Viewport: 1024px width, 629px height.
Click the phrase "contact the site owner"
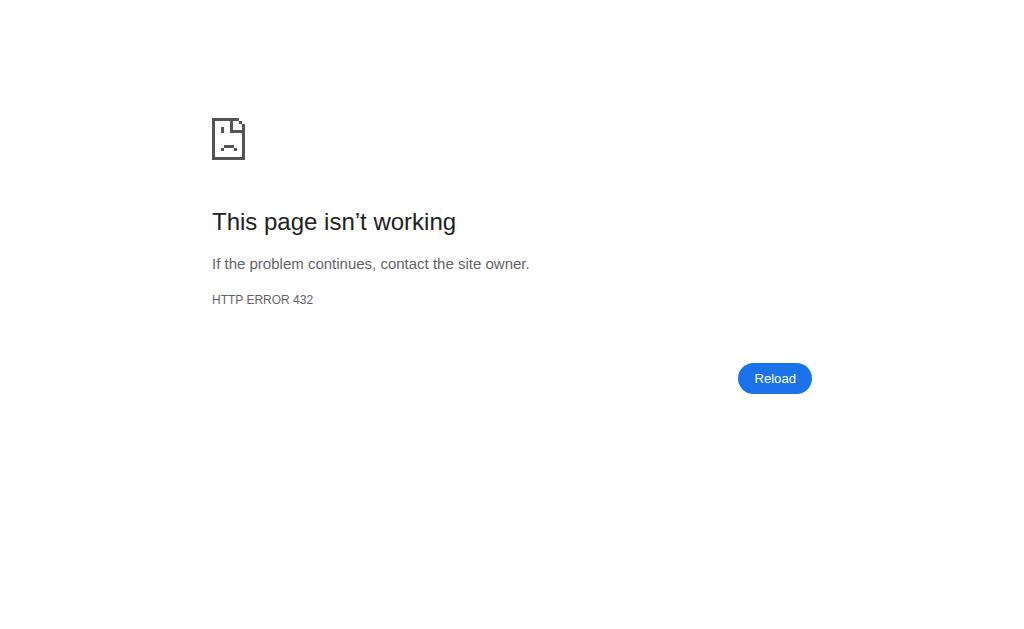coord(455,264)
